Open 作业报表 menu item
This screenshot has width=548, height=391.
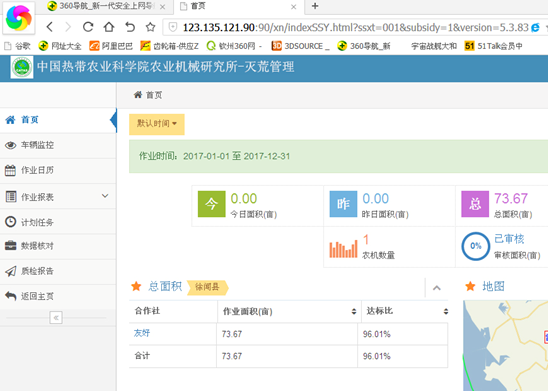58,196
